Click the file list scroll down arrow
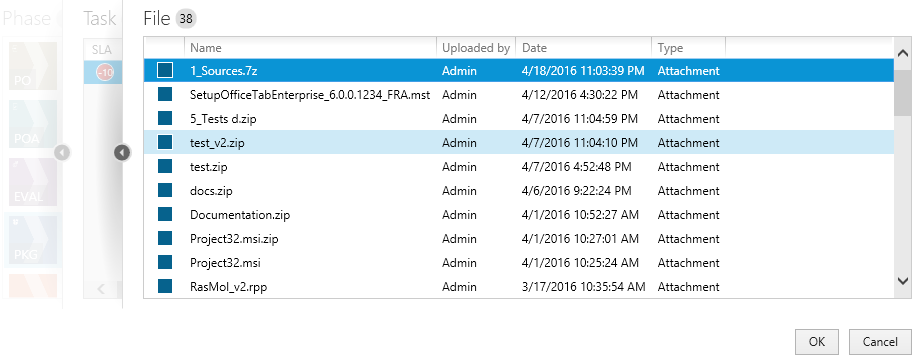Image resolution: width=918 pixels, height=361 pixels. click(x=903, y=281)
